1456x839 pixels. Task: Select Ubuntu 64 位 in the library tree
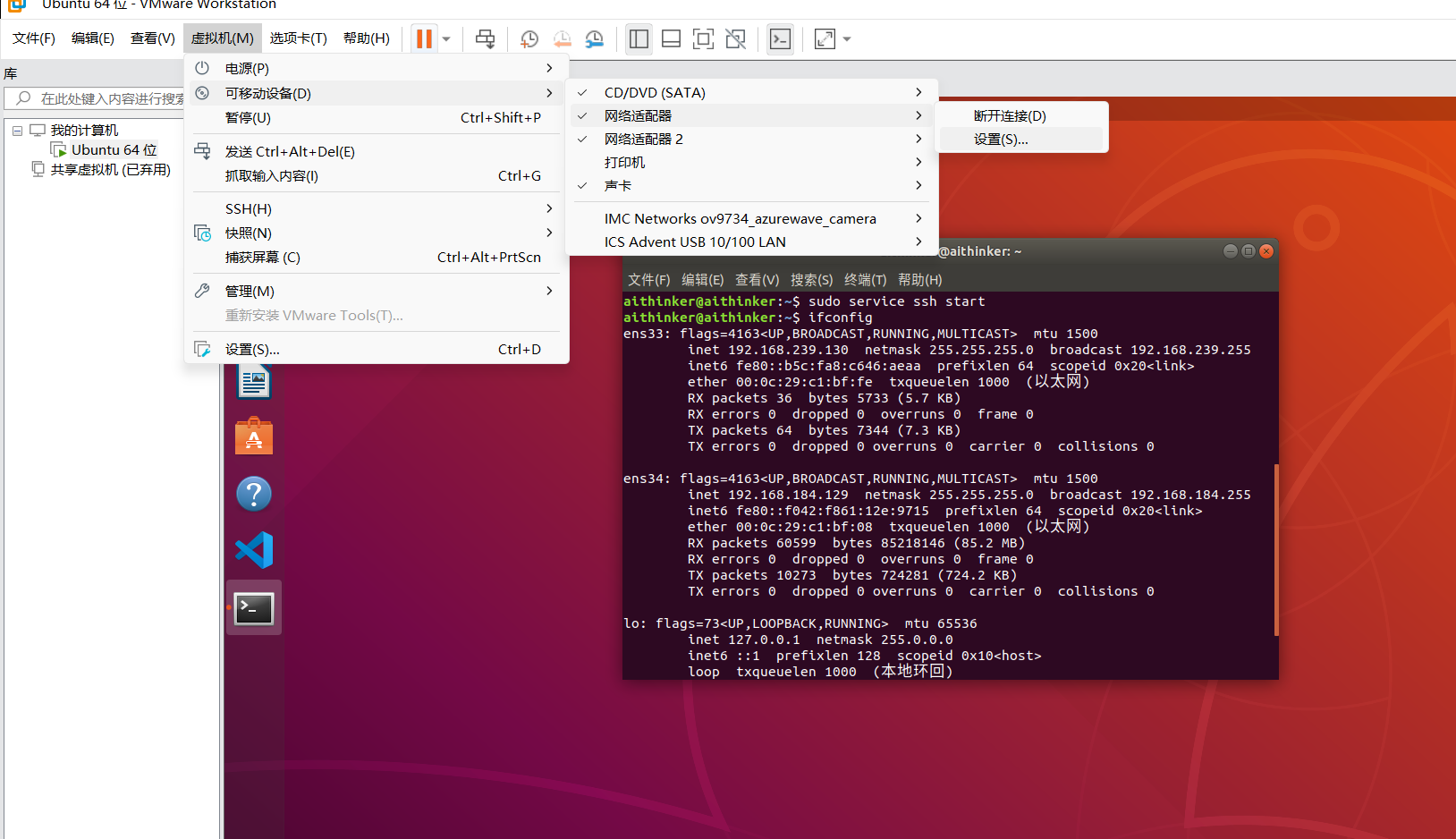click(114, 149)
